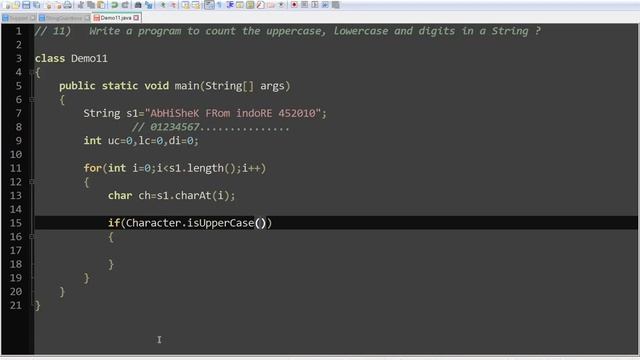Click the Paste toolbar icon

[101, 5]
